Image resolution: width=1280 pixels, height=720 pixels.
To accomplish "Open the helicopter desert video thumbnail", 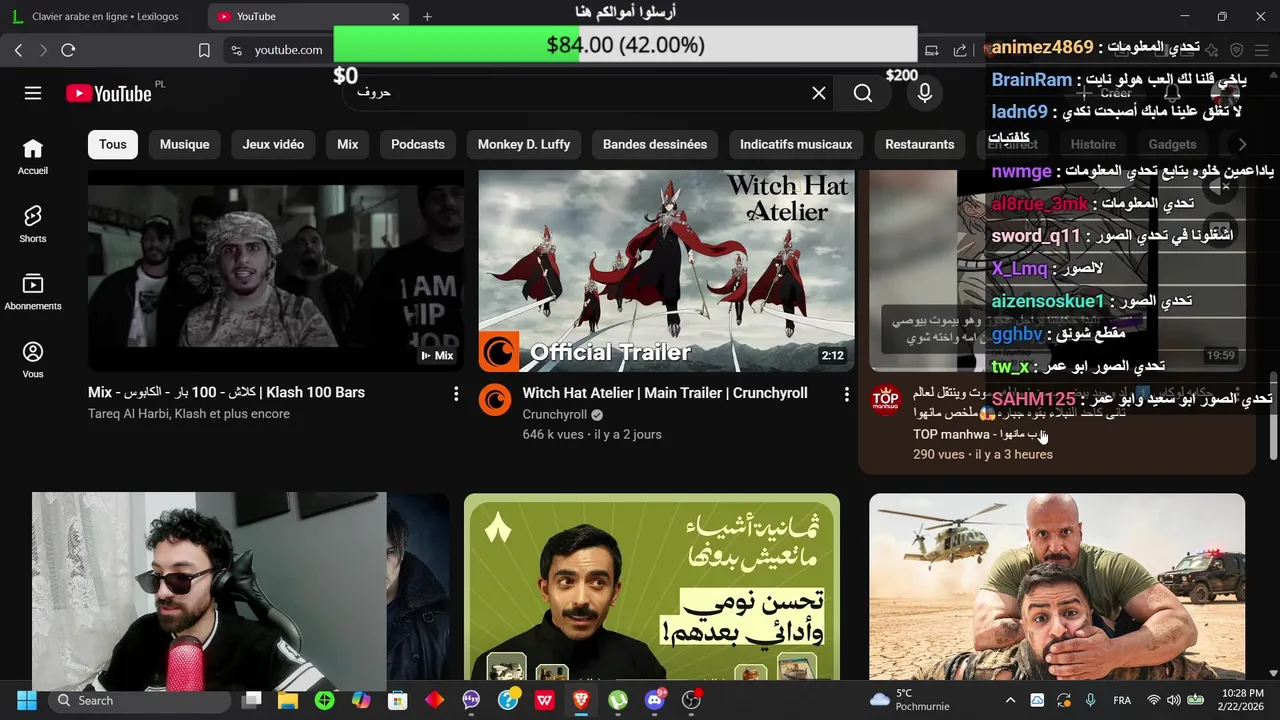I will (x=1057, y=586).
